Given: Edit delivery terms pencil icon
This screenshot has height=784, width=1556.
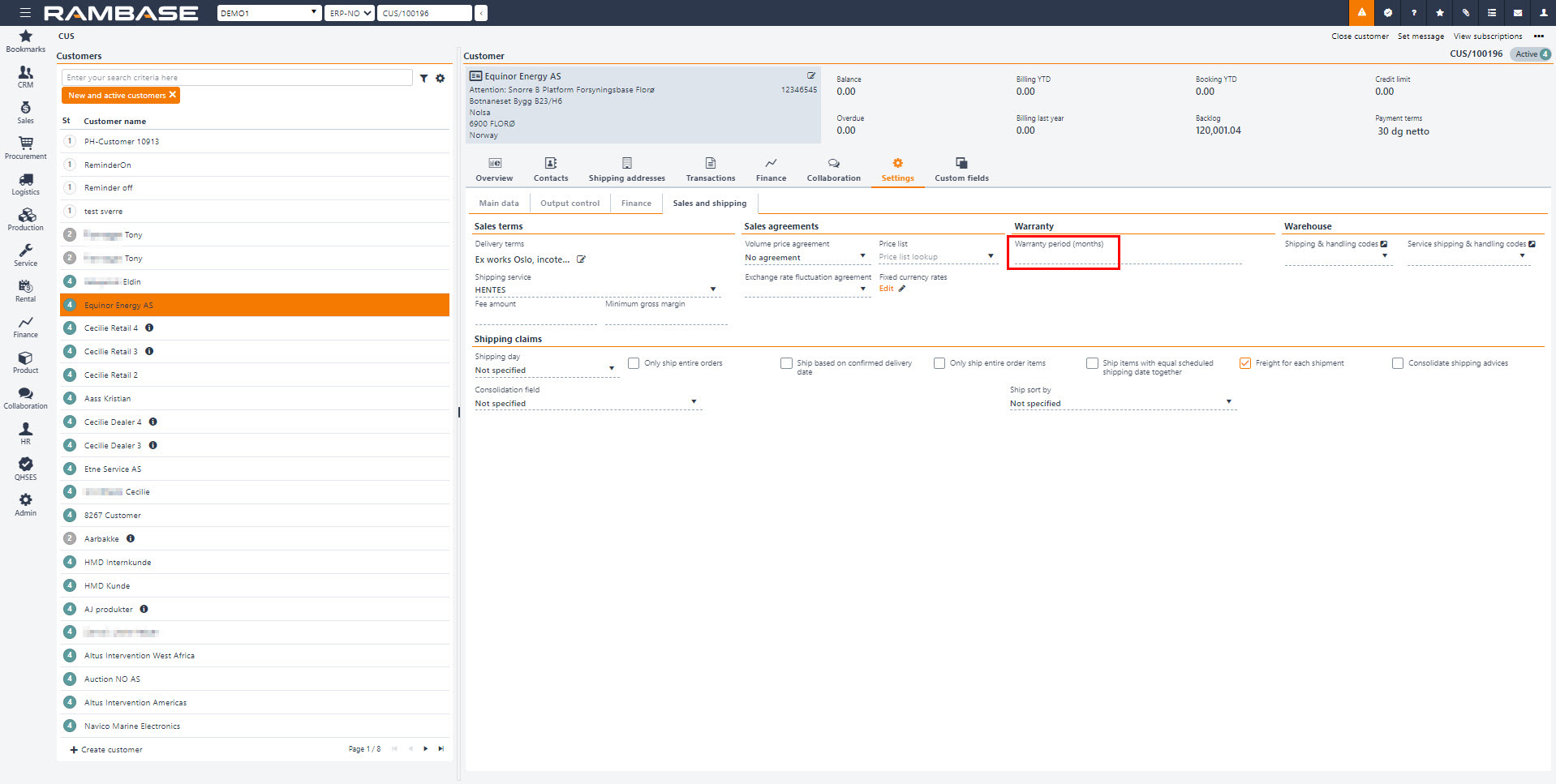Looking at the screenshot, I should 581,259.
